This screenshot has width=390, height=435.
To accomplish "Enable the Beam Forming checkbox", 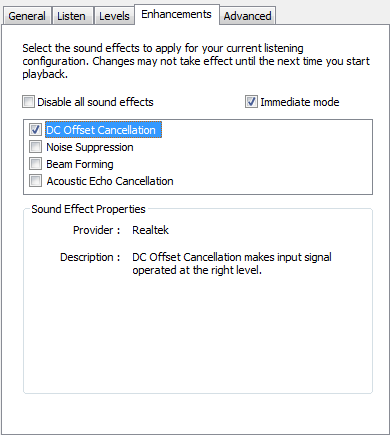I will tap(35, 164).
